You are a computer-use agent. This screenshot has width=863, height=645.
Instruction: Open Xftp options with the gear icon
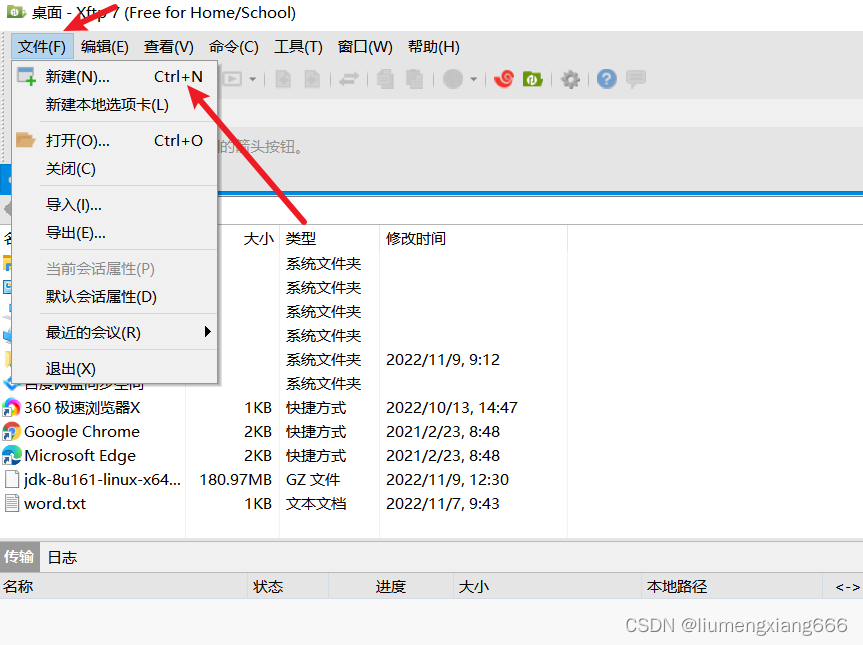(x=570, y=79)
